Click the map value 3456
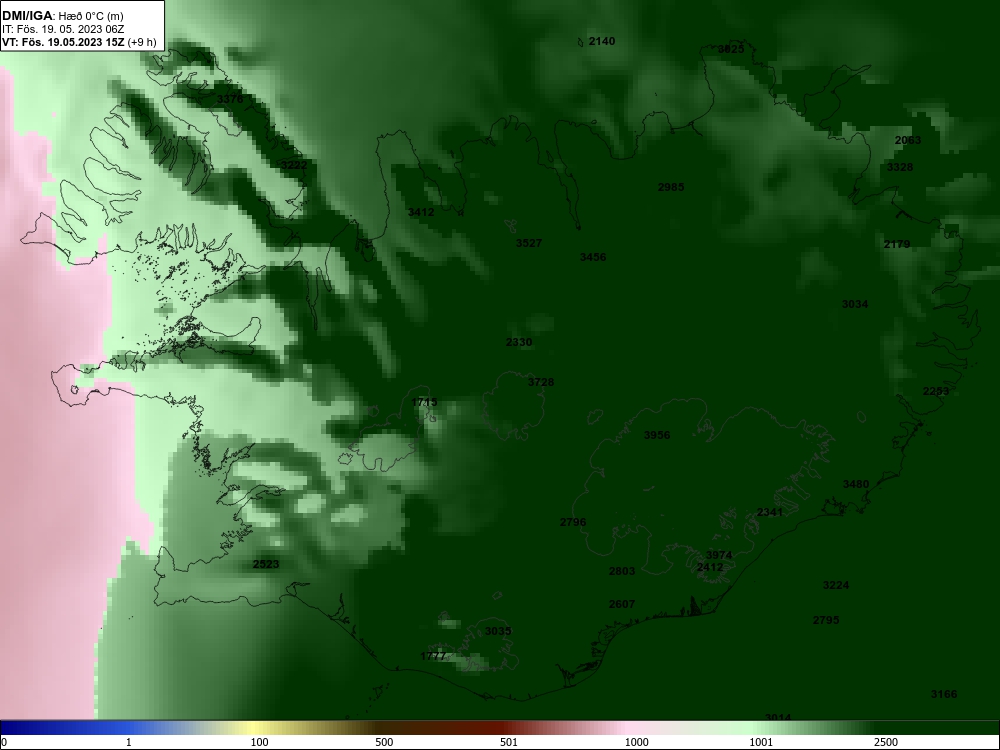Screen dimensions: 1000x750 [x=592, y=257]
